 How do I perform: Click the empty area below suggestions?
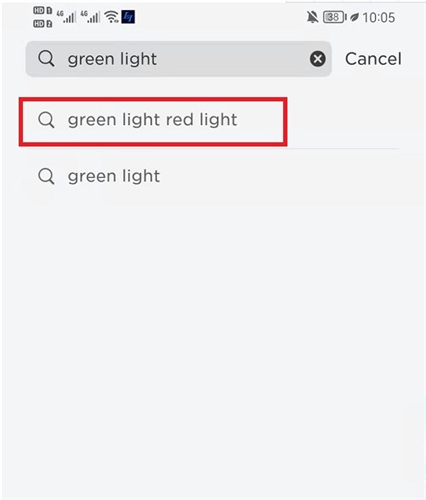pos(213,333)
